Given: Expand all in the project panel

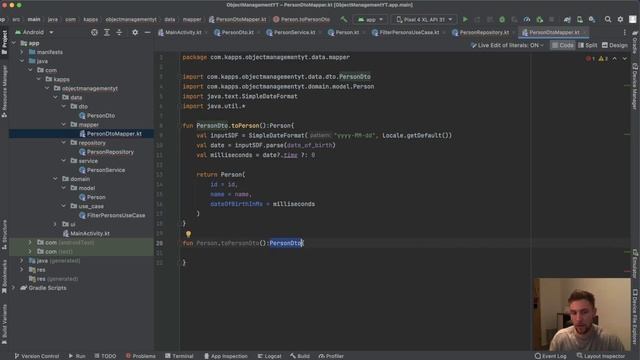Looking at the screenshot, I should [x=107, y=32].
